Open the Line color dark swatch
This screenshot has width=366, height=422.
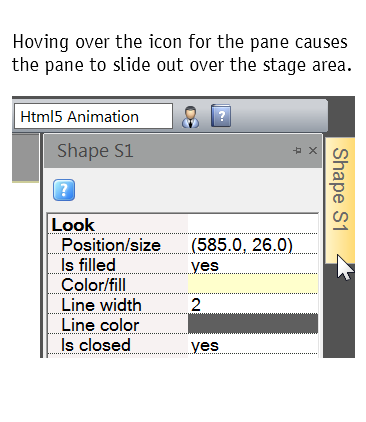[253, 324]
